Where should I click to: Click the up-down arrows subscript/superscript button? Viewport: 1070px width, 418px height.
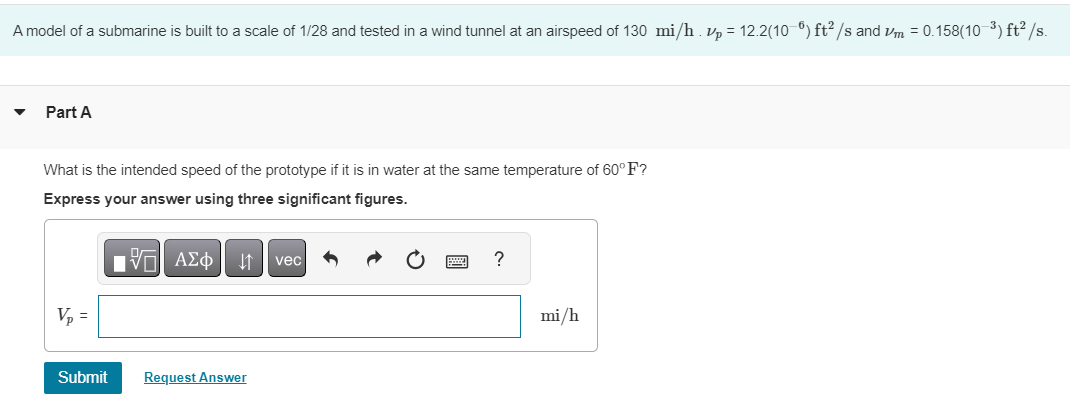pos(245,260)
